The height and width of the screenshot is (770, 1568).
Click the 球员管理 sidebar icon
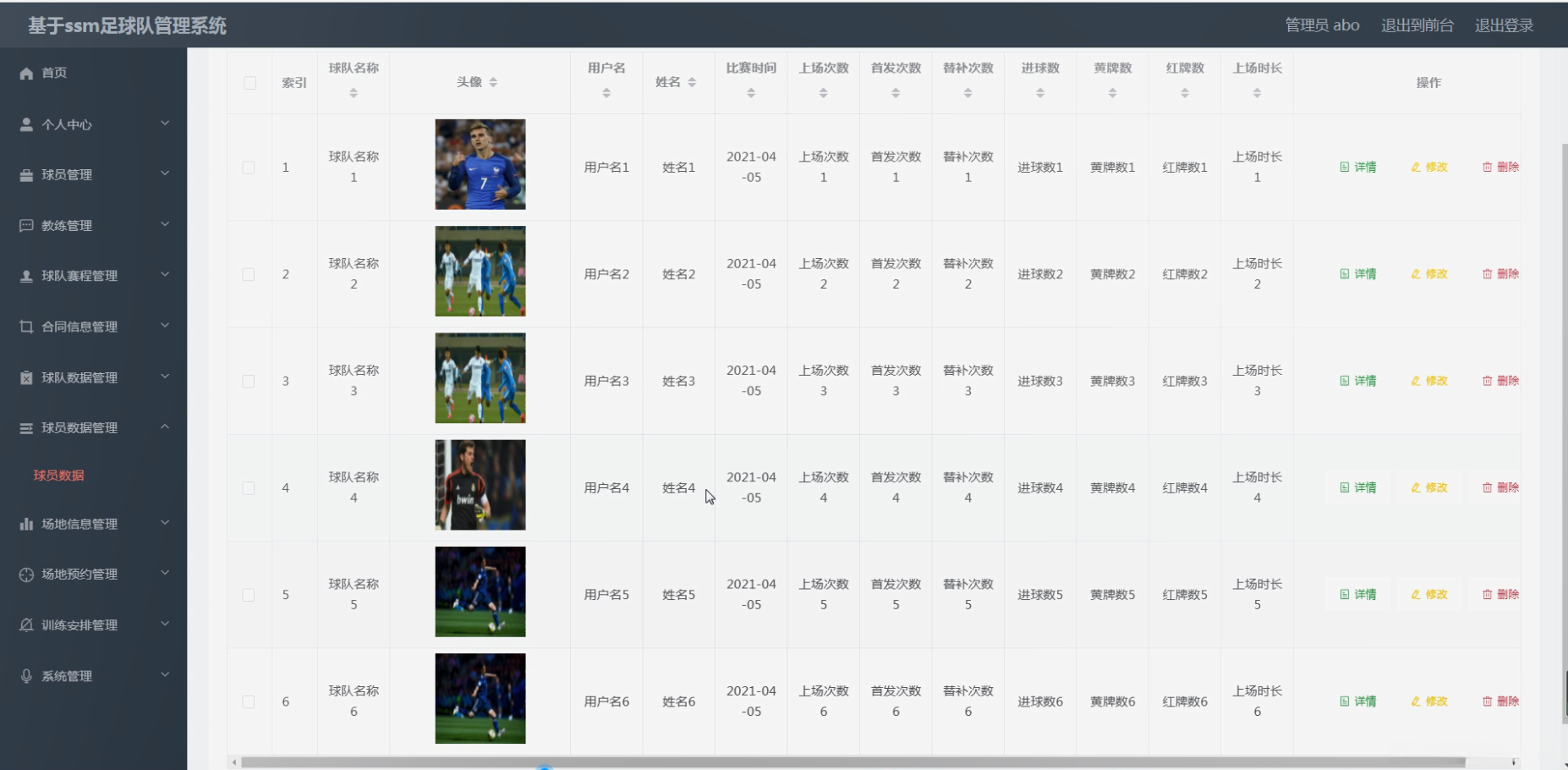click(26, 175)
